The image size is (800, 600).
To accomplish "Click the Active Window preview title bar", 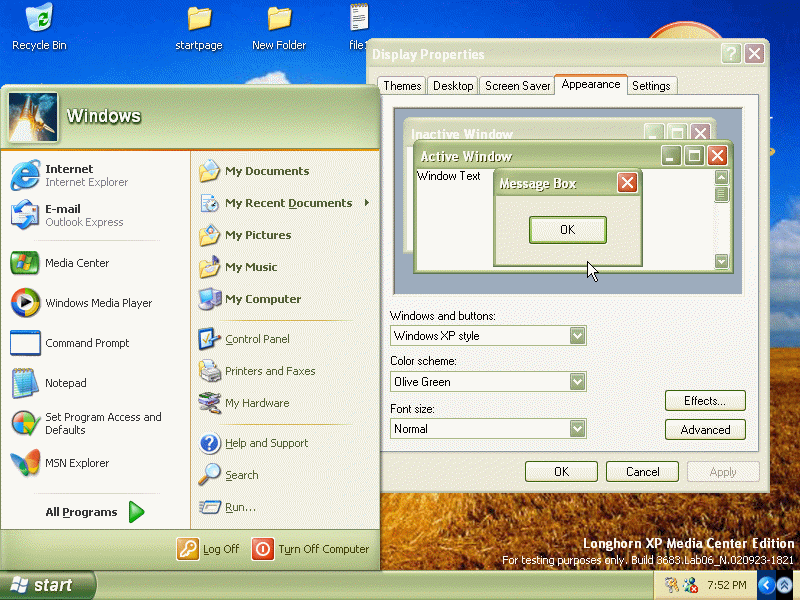I will (573, 156).
